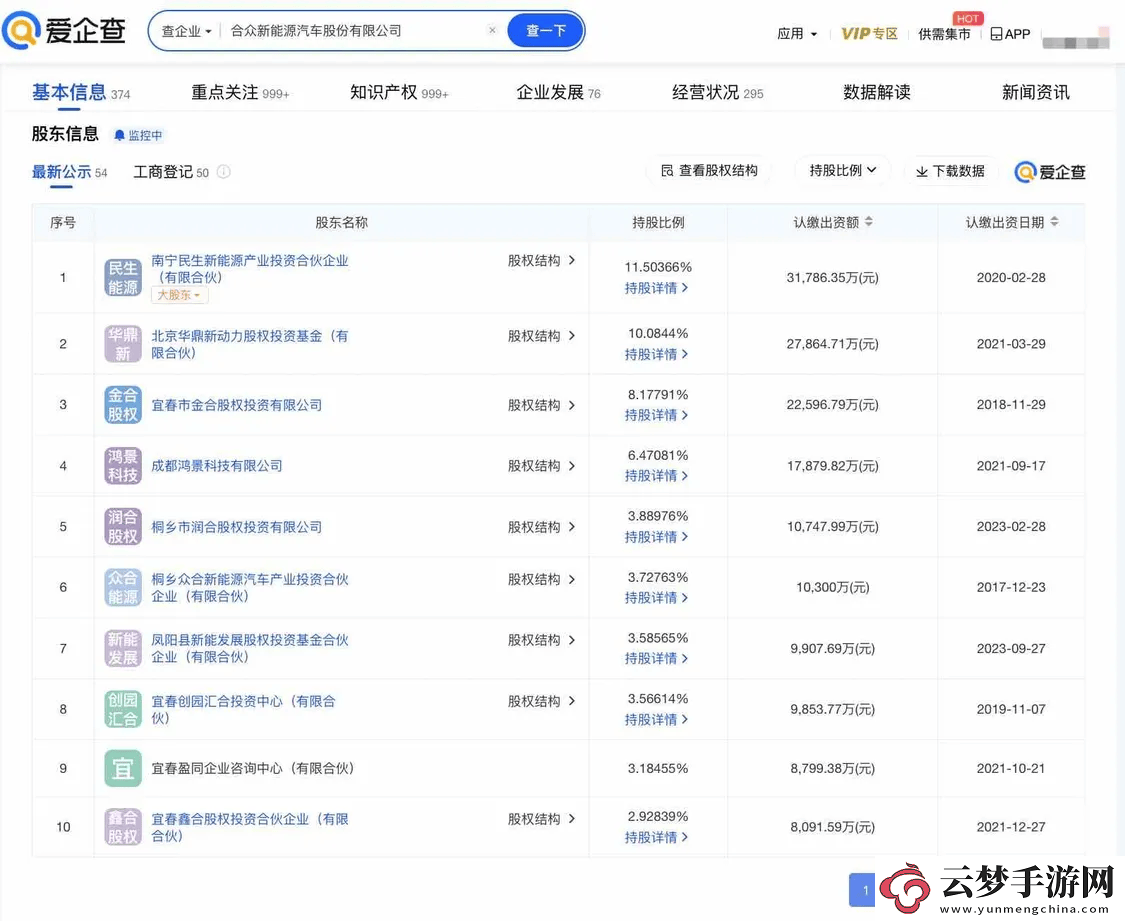Go to page 1 in pagination
Screen dimensions: 1125x921
862,889
